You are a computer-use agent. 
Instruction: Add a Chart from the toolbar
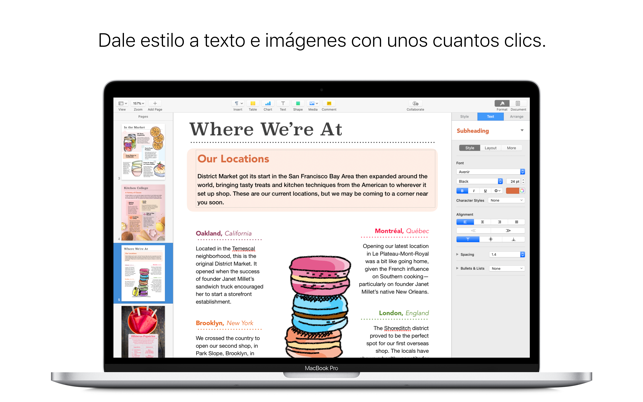pos(268,103)
